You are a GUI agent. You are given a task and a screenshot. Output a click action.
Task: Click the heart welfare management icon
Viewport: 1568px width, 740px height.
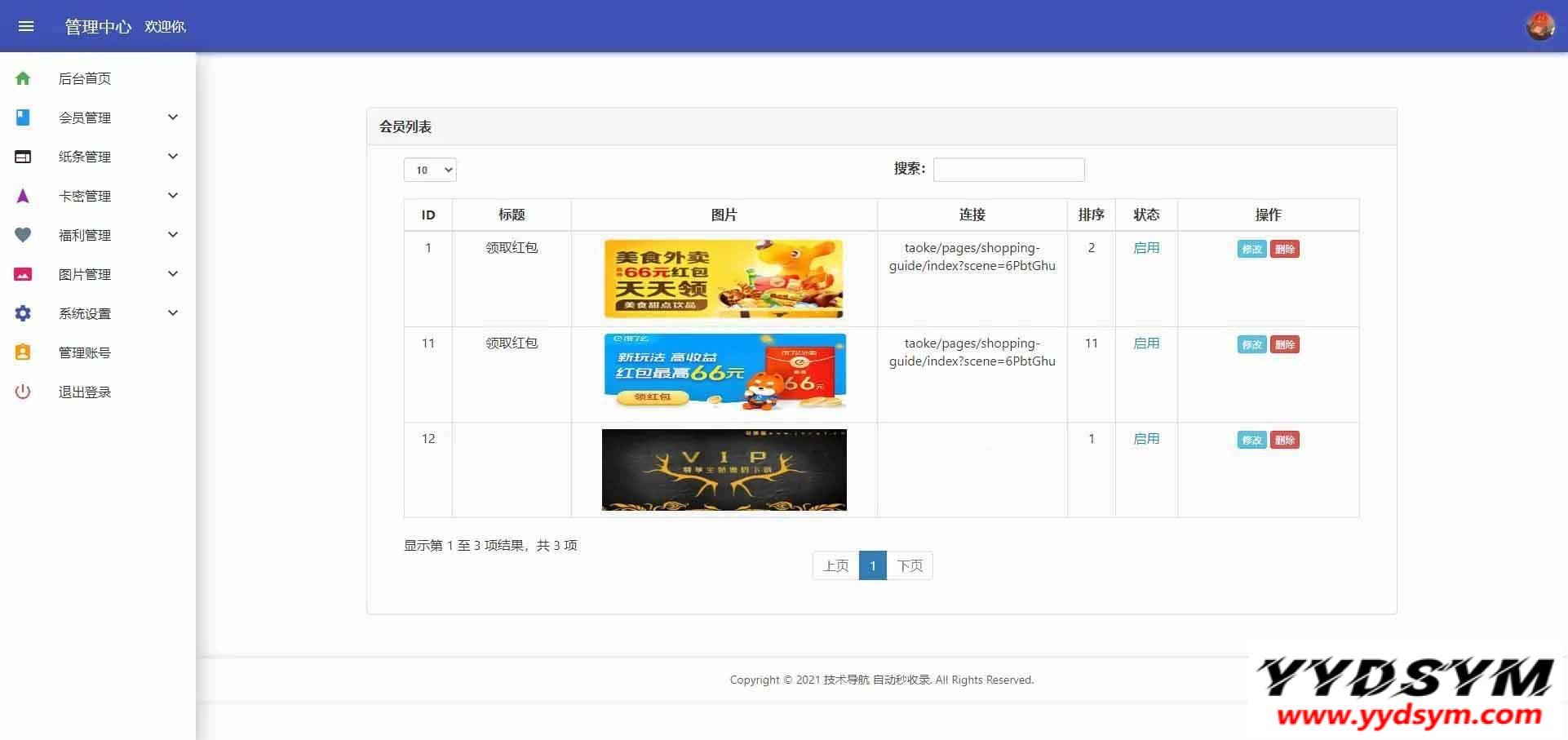[x=23, y=235]
